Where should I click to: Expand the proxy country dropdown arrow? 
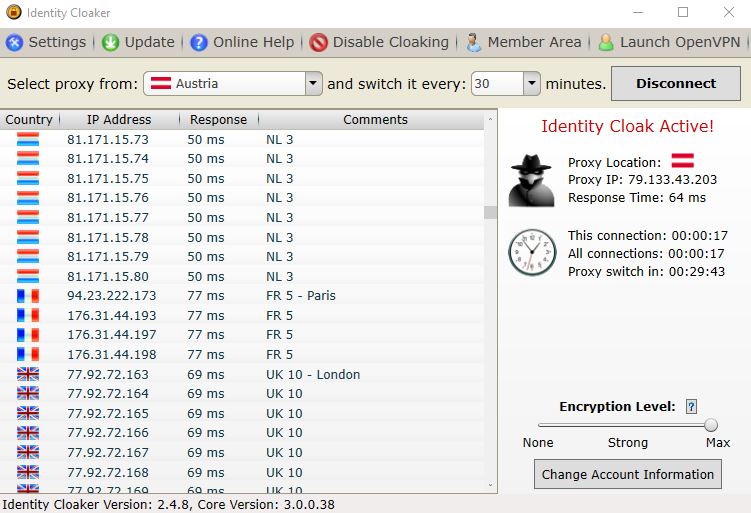pyautogui.click(x=313, y=83)
